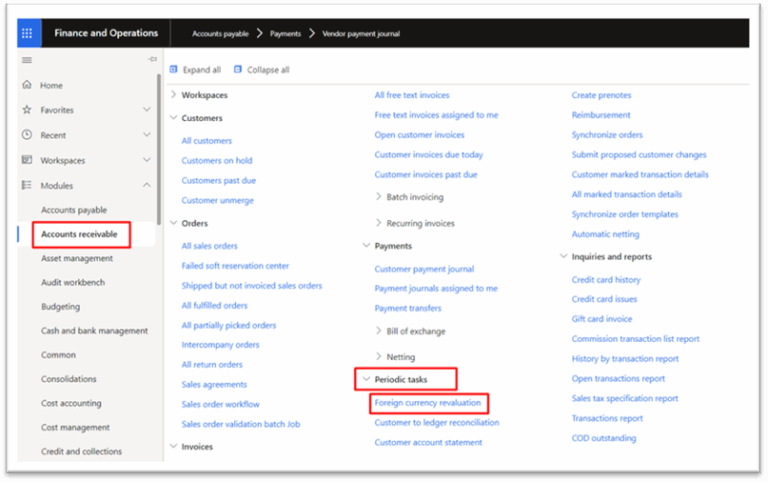Screen dimensions: 768x482
Task: Click the Modules list icon
Action: (x=27, y=185)
